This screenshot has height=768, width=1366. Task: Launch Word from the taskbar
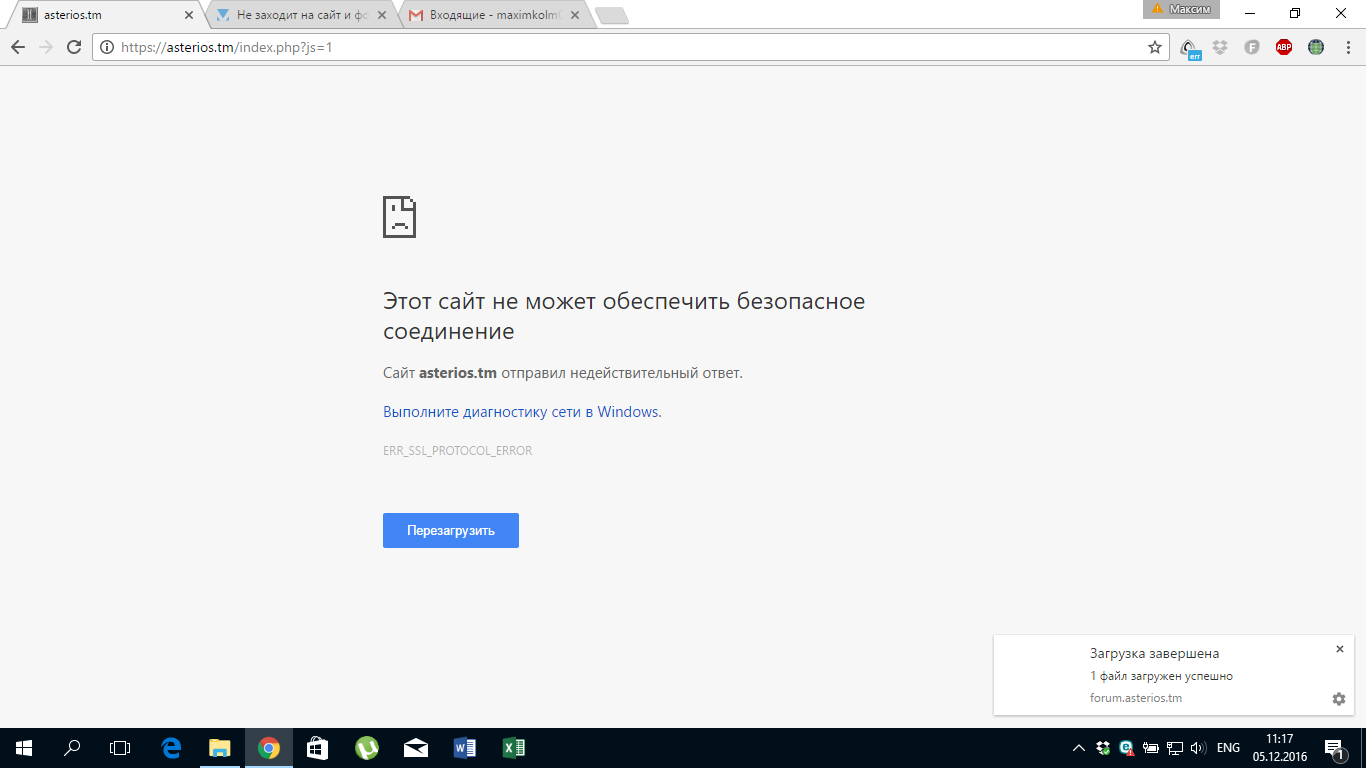[465, 747]
